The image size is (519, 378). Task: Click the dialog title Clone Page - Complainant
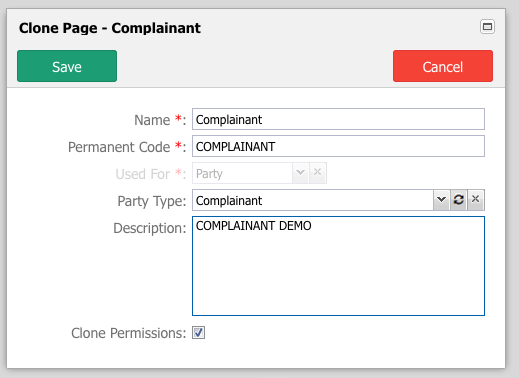(110, 28)
